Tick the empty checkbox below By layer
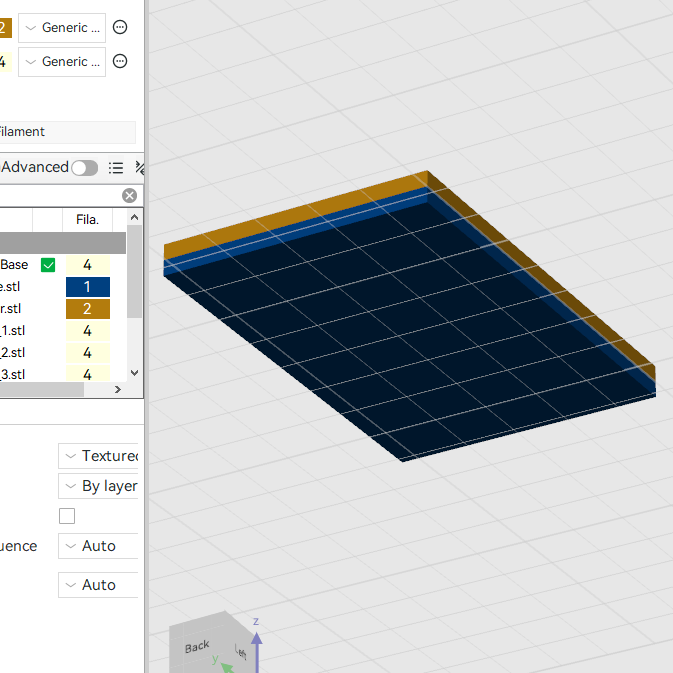 click(x=67, y=516)
